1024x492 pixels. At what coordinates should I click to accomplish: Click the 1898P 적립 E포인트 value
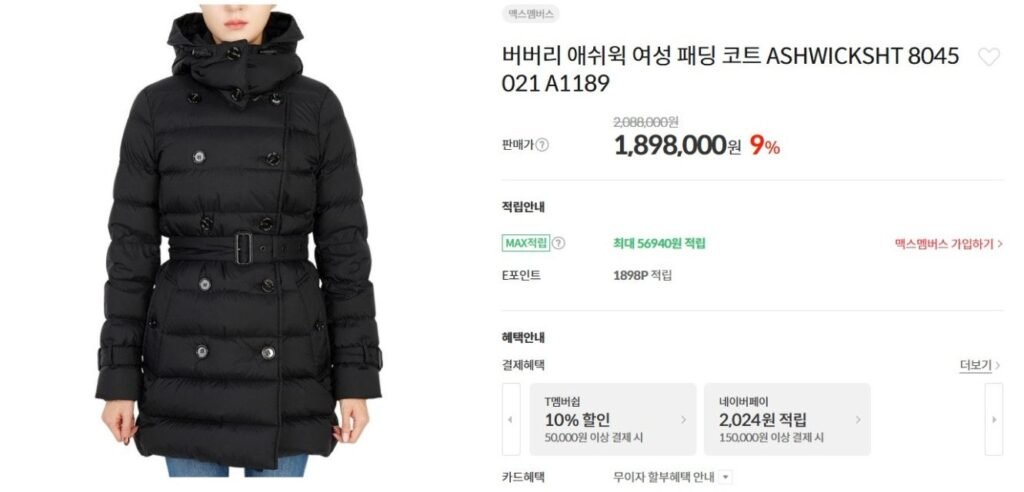coord(642,275)
